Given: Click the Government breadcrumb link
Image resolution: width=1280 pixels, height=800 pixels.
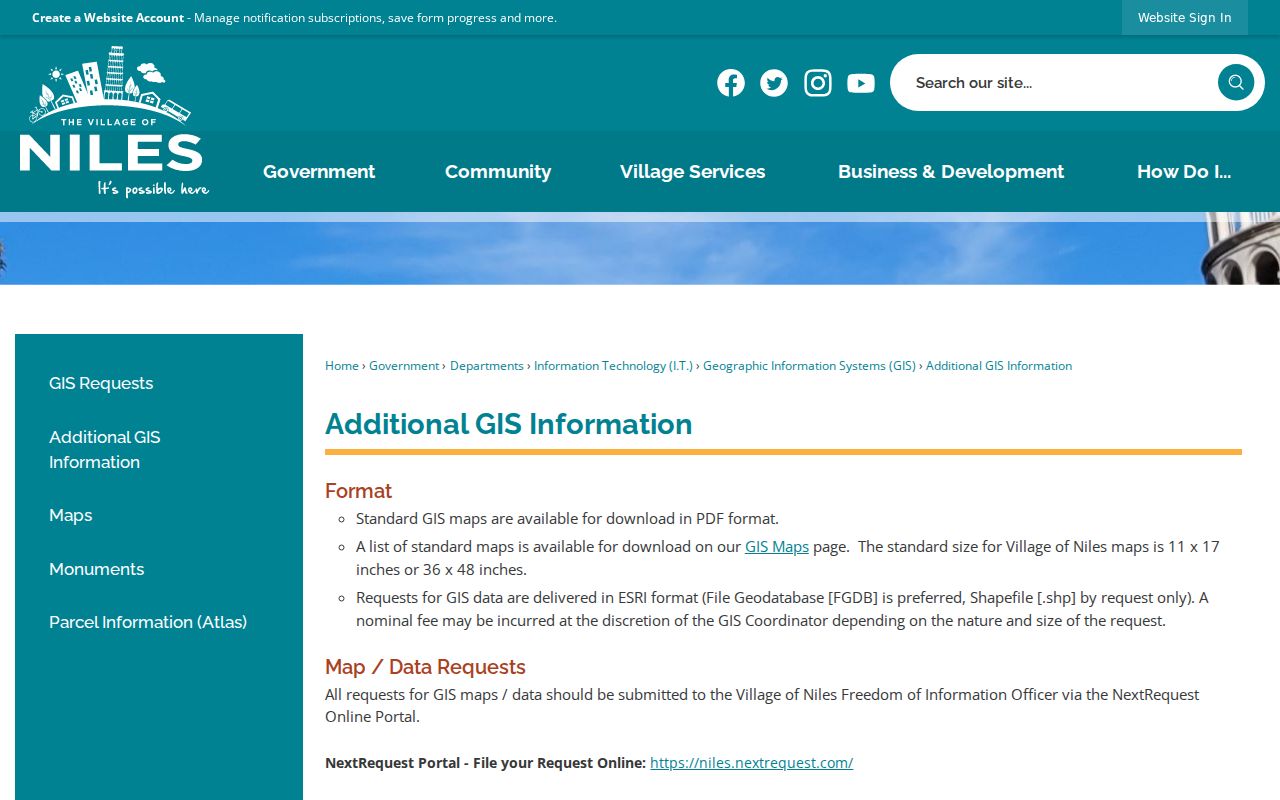Looking at the screenshot, I should 404,366.
